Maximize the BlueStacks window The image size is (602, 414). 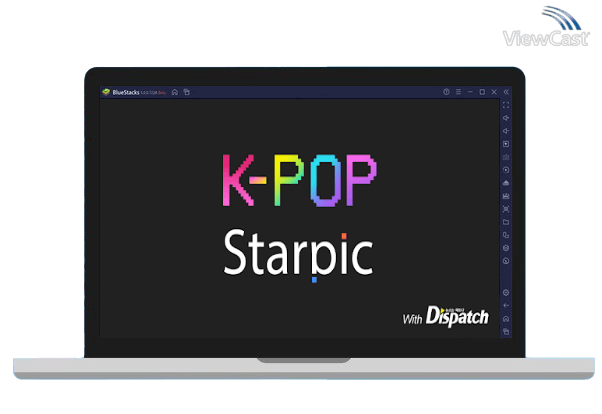click(x=482, y=92)
